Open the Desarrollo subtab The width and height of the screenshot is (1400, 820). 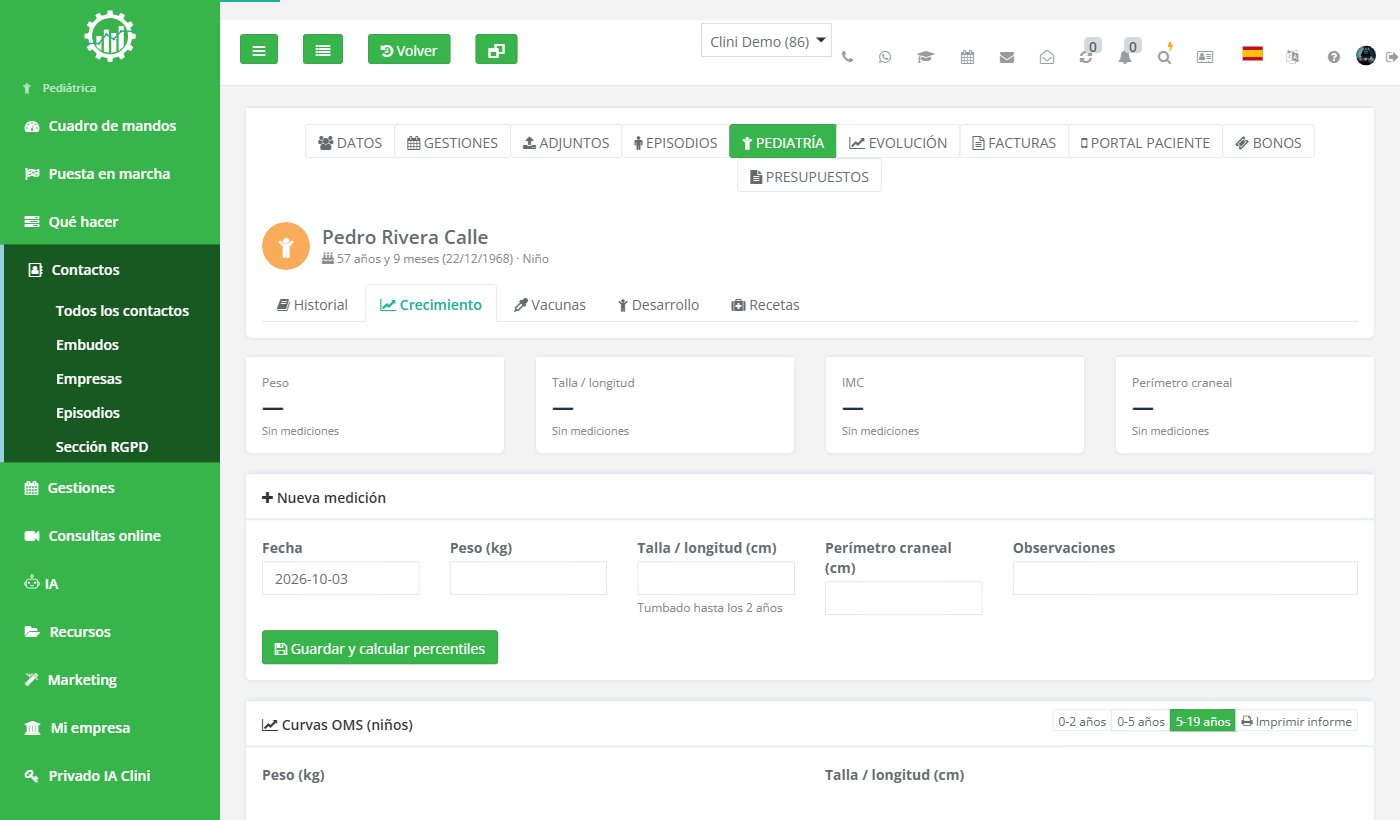(x=658, y=305)
